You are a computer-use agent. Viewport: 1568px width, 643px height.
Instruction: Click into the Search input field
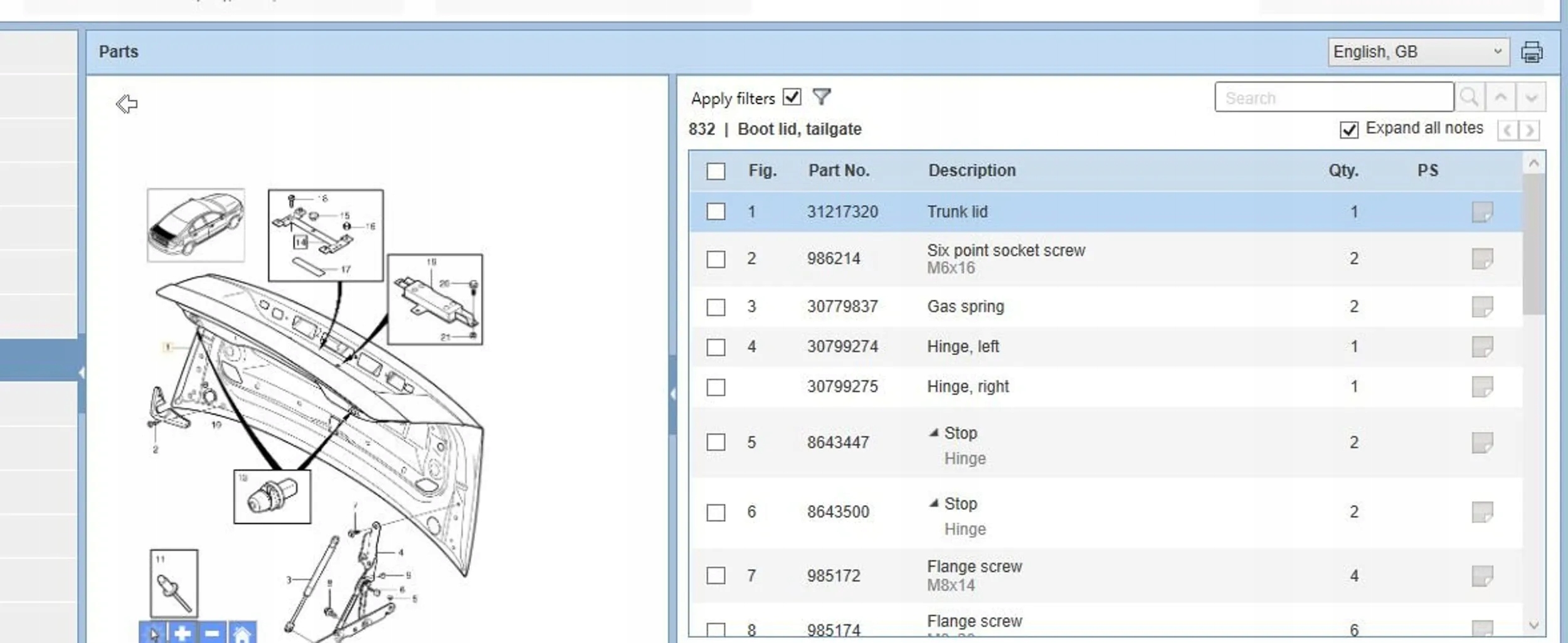click(1333, 97)
